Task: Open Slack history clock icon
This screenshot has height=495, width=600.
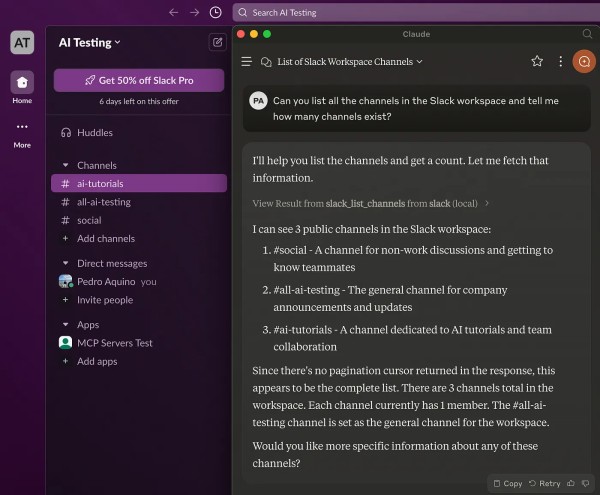Action: coord(215,13)
